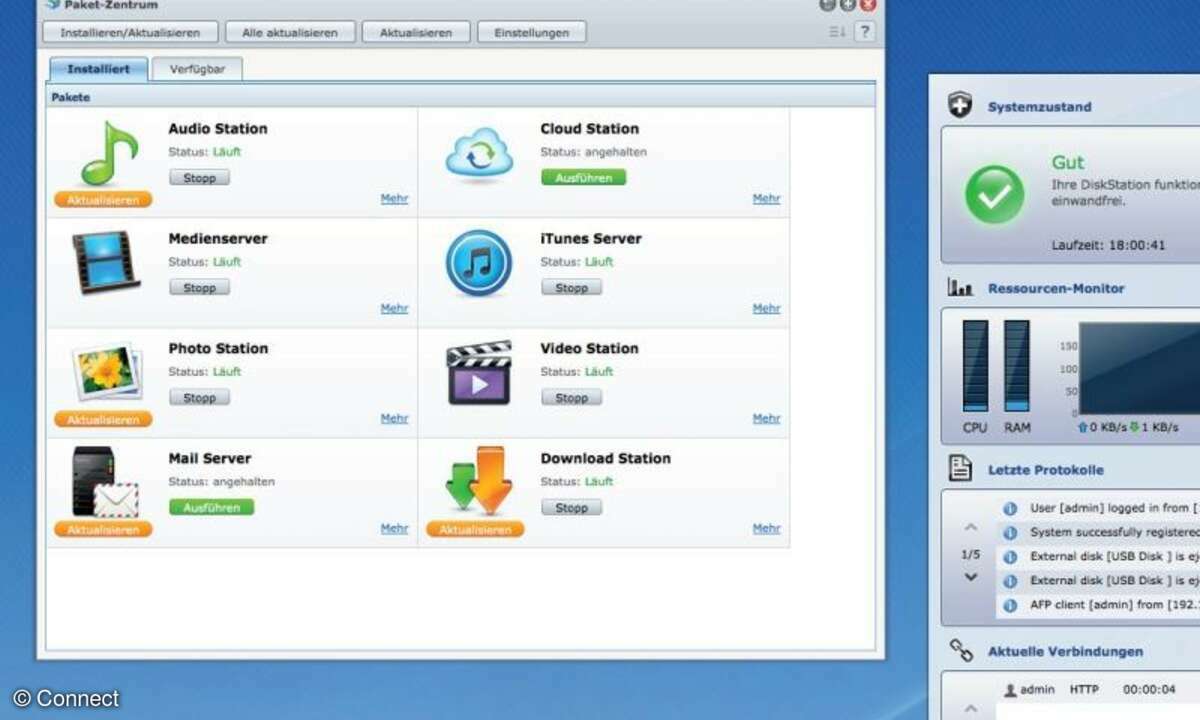Select the Download Station arrows icon
Screen dimensions: 1200x720
(477, 481)
